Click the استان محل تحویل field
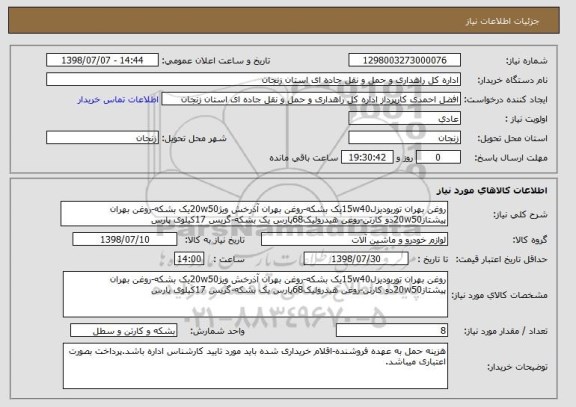The width and height of the screenshot is (576, 407). (x=404, y=138)
